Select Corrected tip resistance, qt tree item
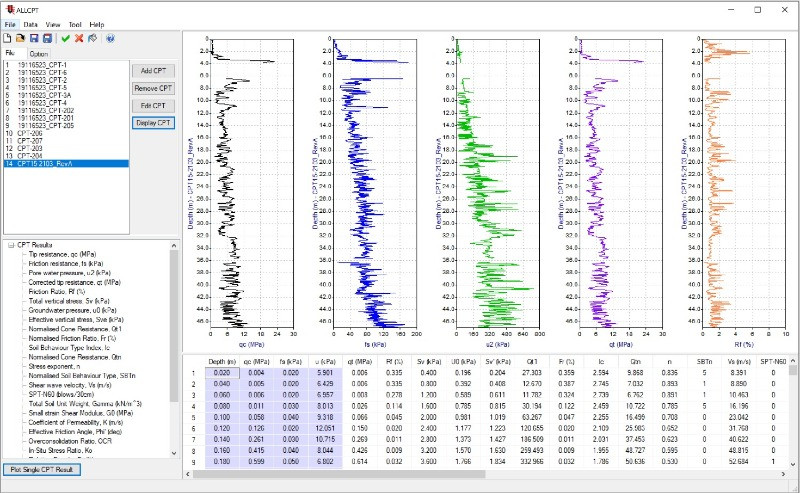 click(x=74, y=282)
